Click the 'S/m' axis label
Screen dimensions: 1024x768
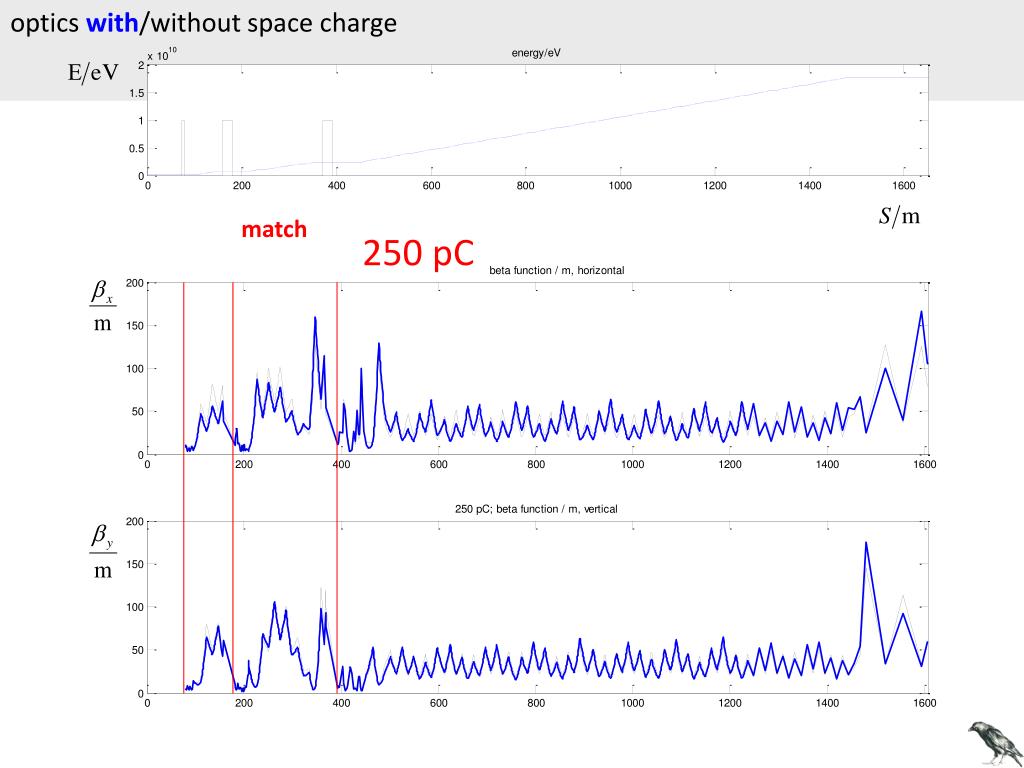coord(899,216)
